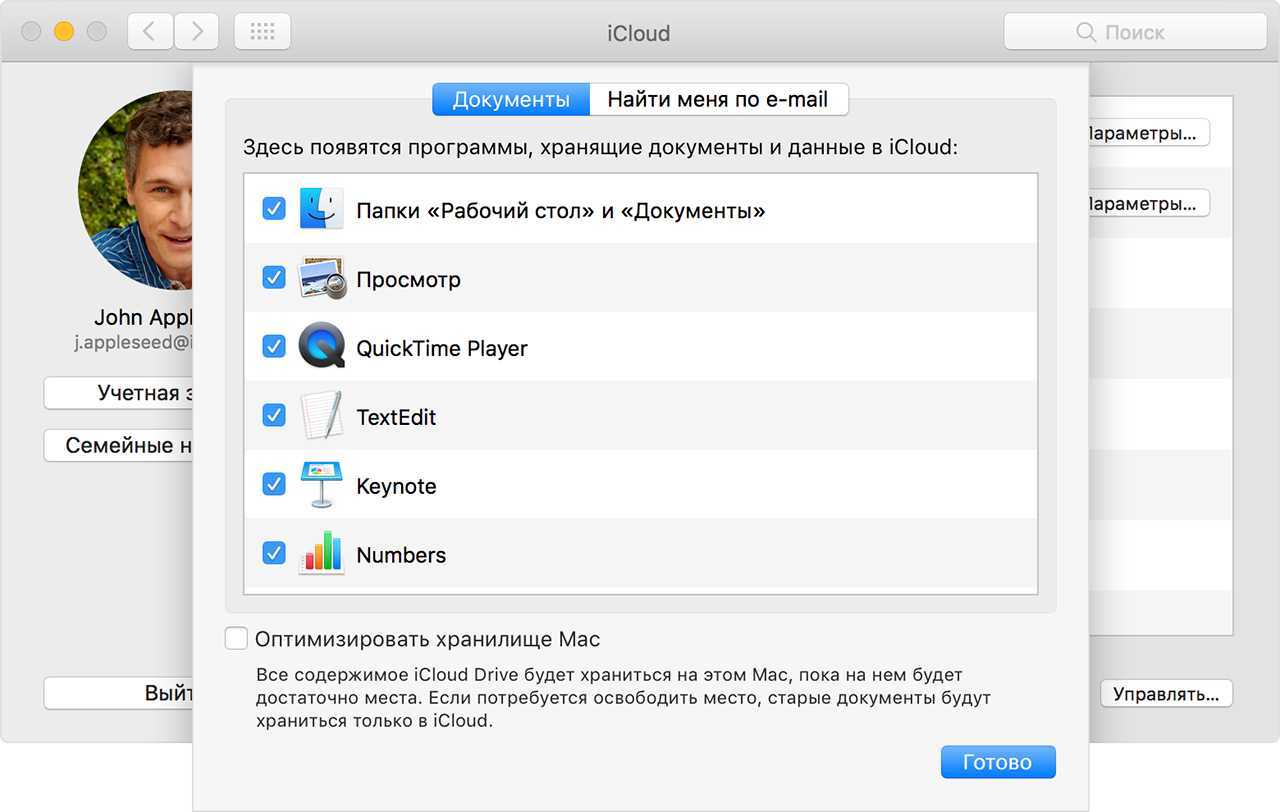This screenshot has height=812, width=1280.
Task: Uncheck the Просмотр checkbox
Action: 274,278
